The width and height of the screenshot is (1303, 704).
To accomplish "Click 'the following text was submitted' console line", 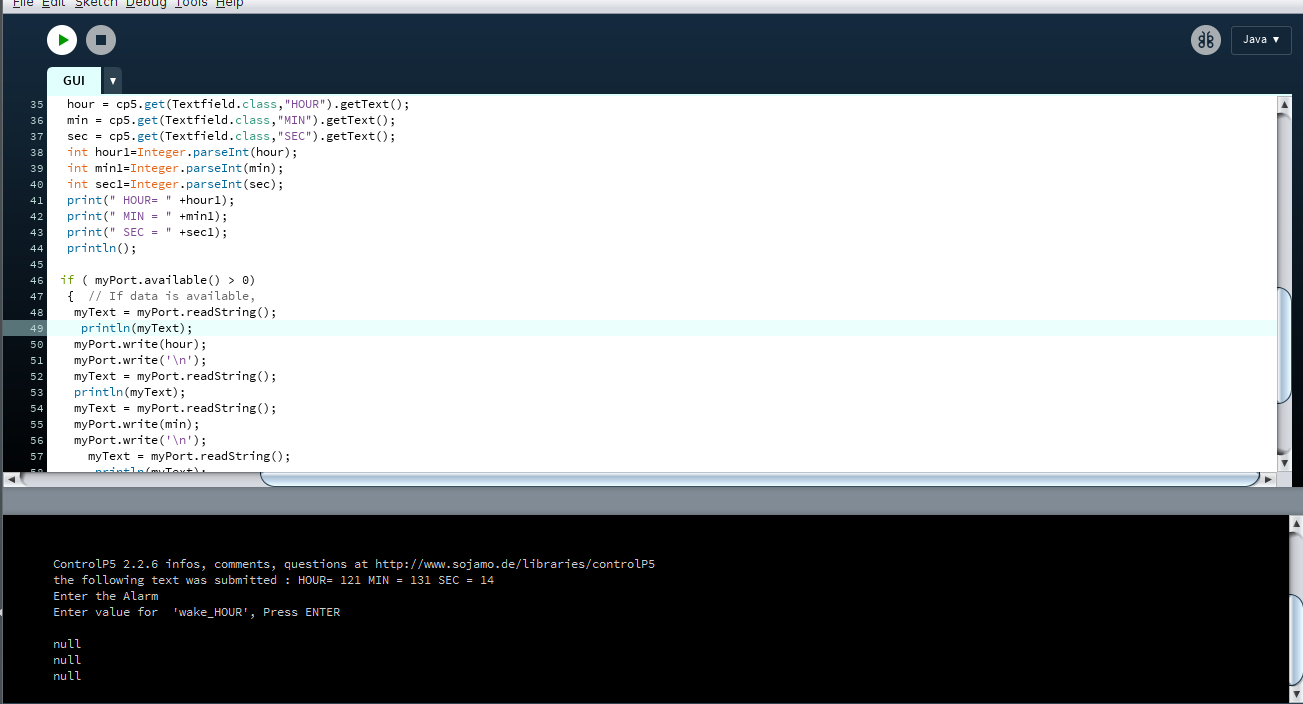I will [273, 580].
